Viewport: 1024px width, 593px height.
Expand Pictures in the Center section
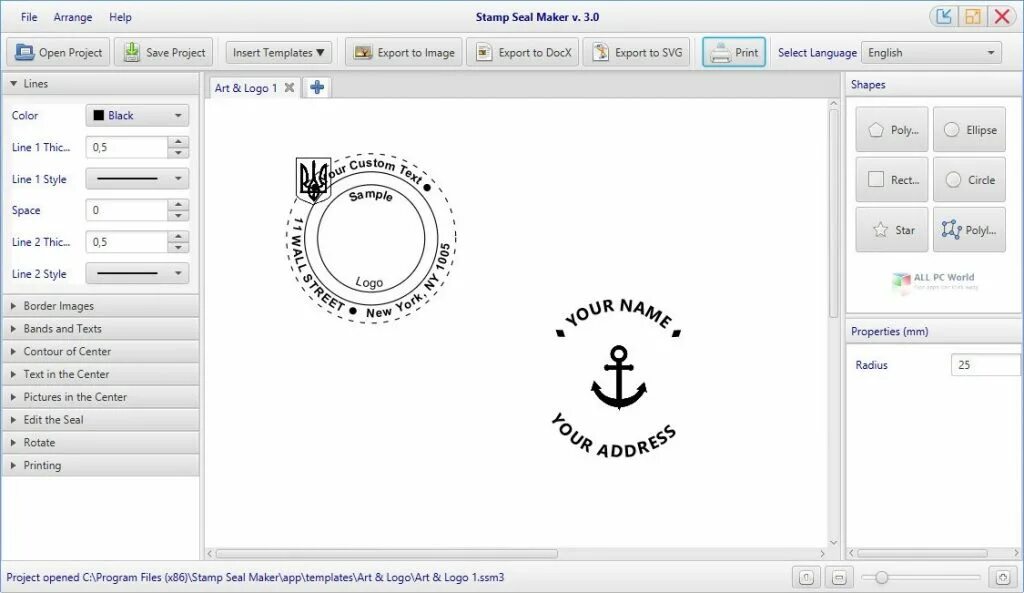point(101,397)
